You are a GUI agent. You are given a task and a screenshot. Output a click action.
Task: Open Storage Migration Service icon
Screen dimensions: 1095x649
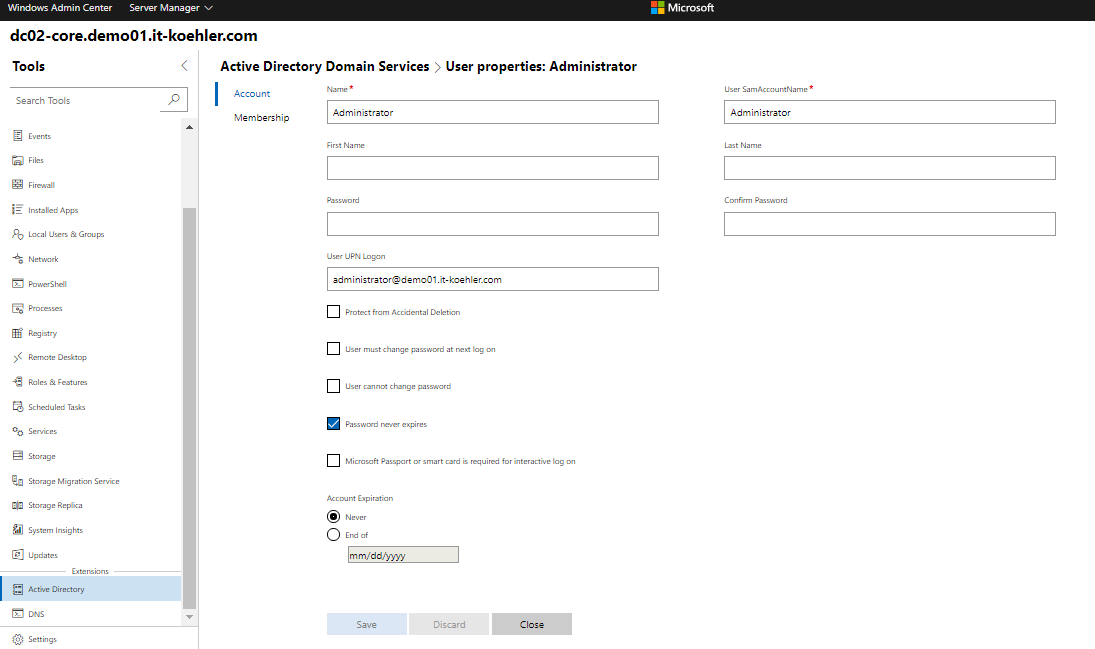[18, 481]
